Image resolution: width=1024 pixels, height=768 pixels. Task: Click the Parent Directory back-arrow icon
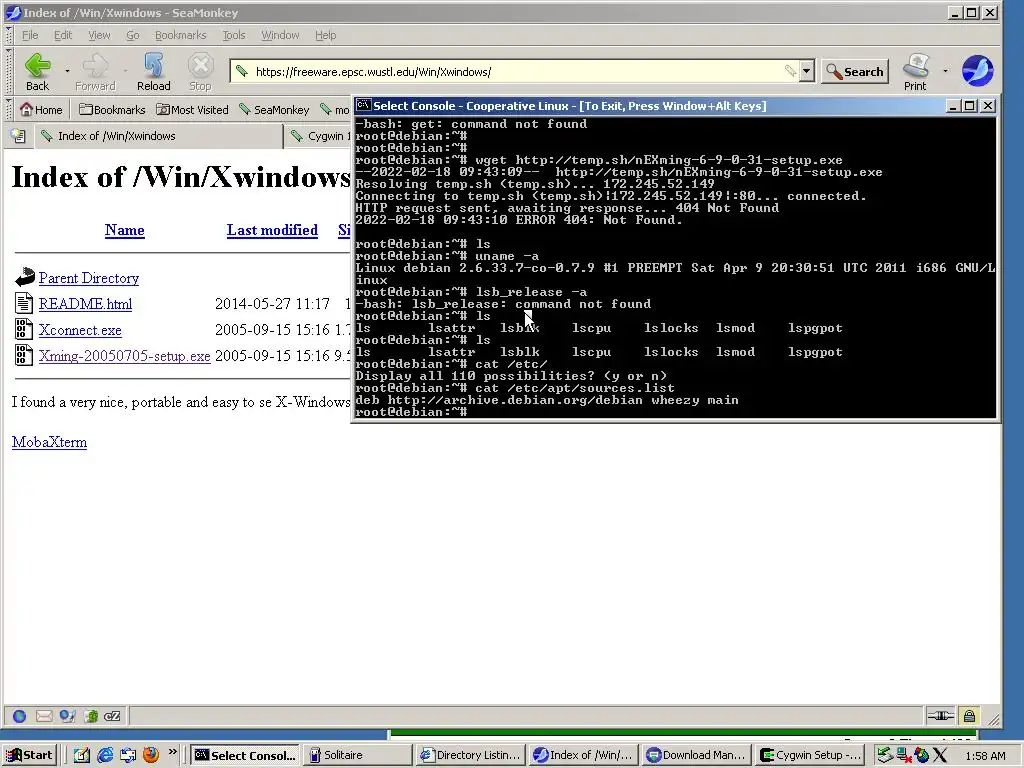pos(24,278)
